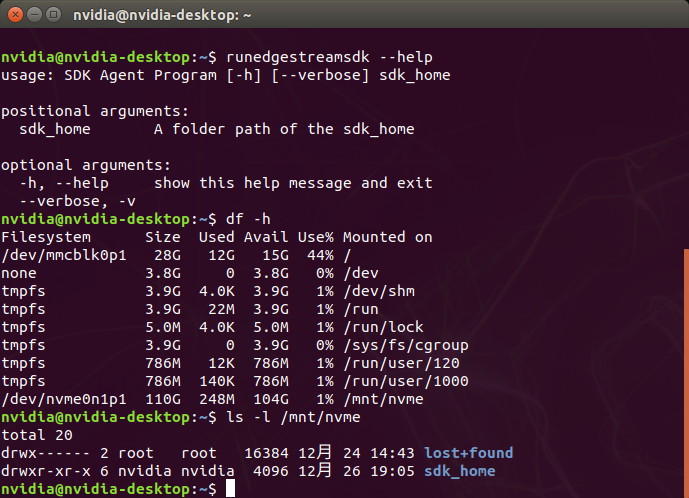This screenshot has width=689, height=498.
Task: Click the 'none' filesystem entry
Action: coord(19,273)
